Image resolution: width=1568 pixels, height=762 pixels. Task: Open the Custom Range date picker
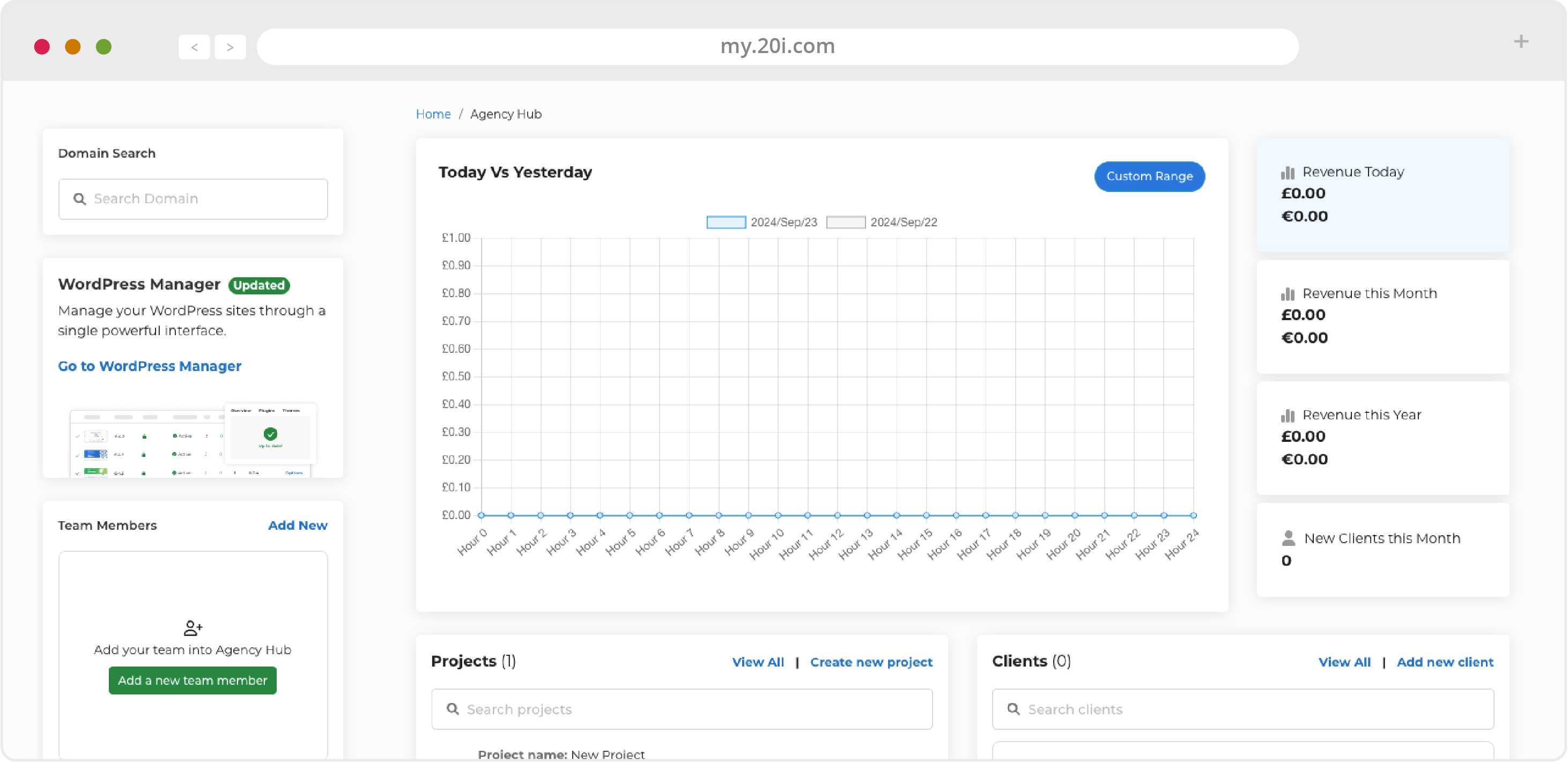(x=1149, y=176)
